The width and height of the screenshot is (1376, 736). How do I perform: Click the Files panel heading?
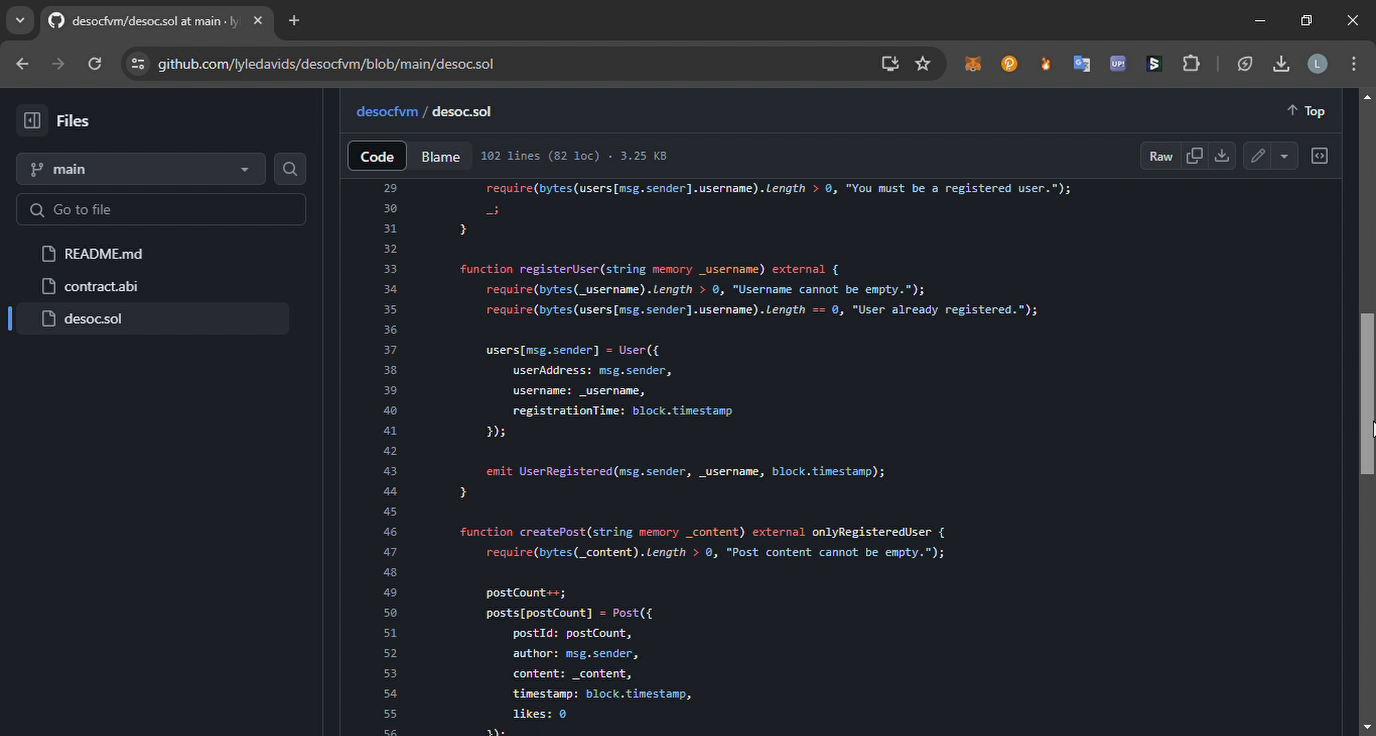click(72, 120)
